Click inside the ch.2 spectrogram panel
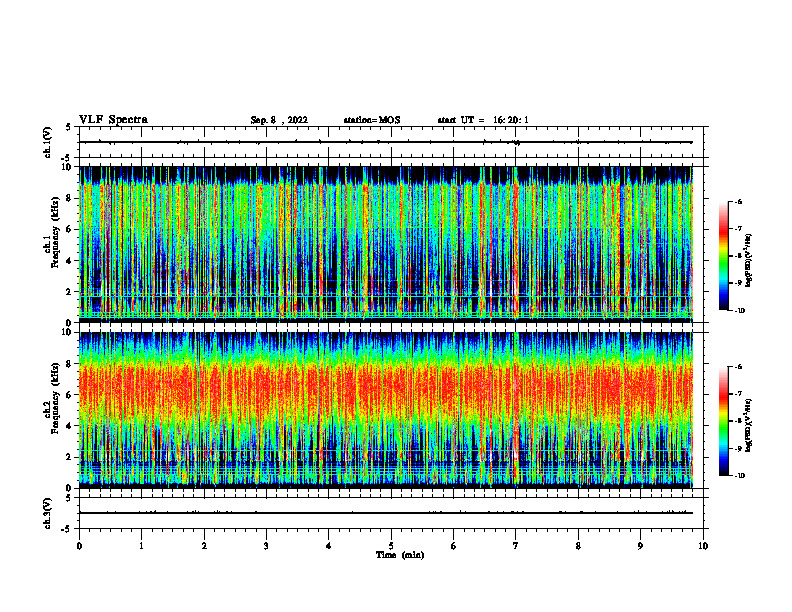Image resolution: width=792 pixels, height=612 pixels. point(386,410)
